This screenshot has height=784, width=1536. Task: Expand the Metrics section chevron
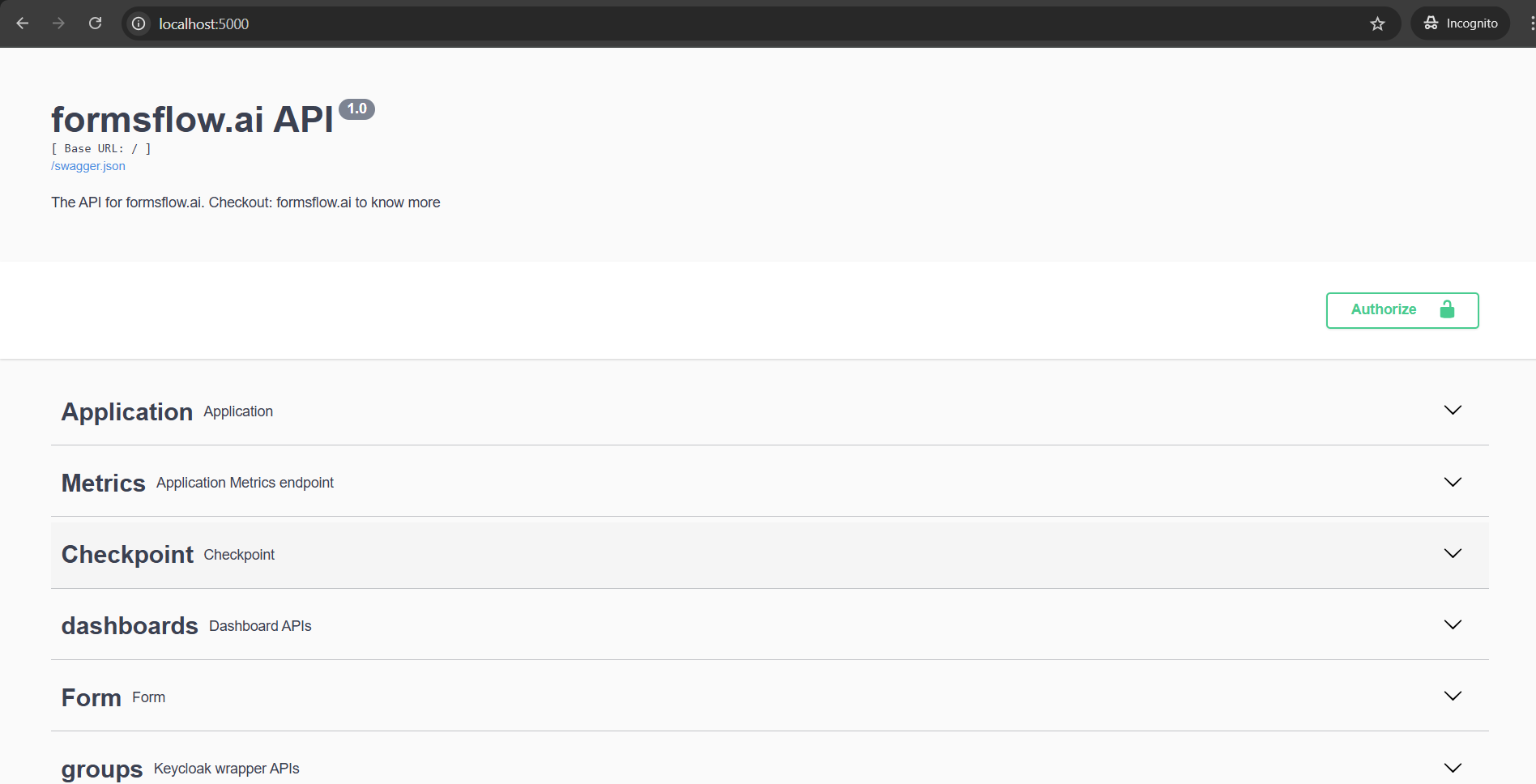point(1453,482)
